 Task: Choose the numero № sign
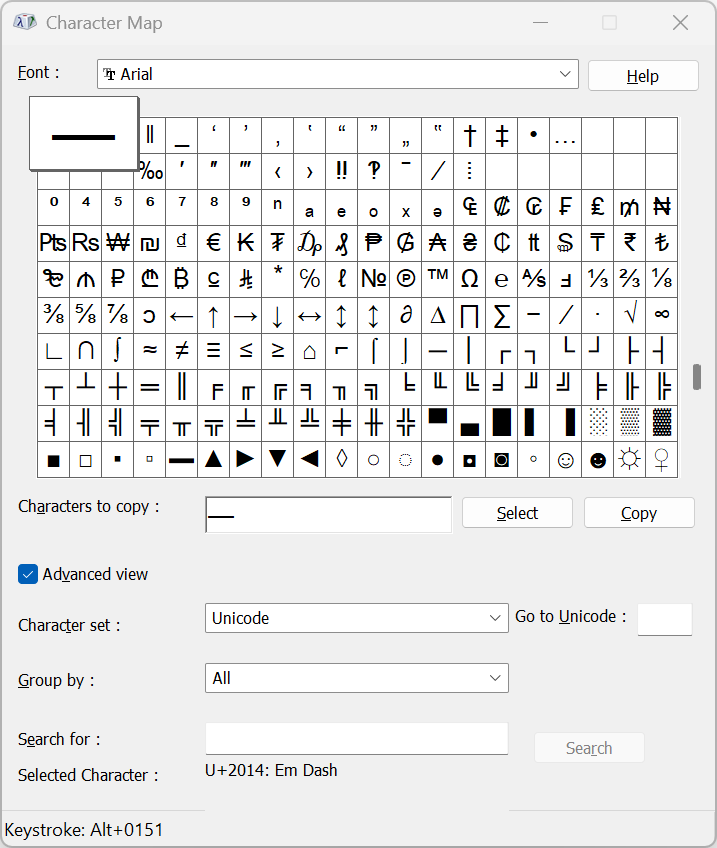[x=374, y=279]
